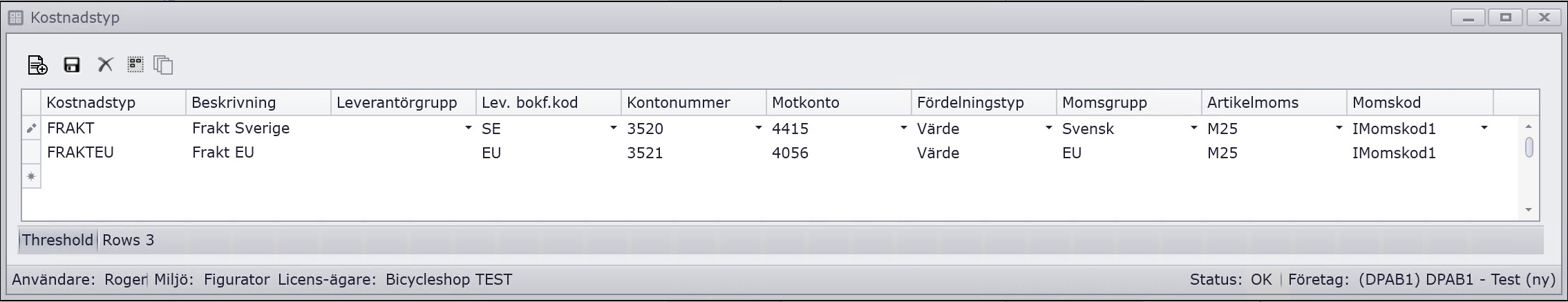Sort by the Beskrivning column header
The height and width of the screenshot is (302, 1568).
pos(234,103)
